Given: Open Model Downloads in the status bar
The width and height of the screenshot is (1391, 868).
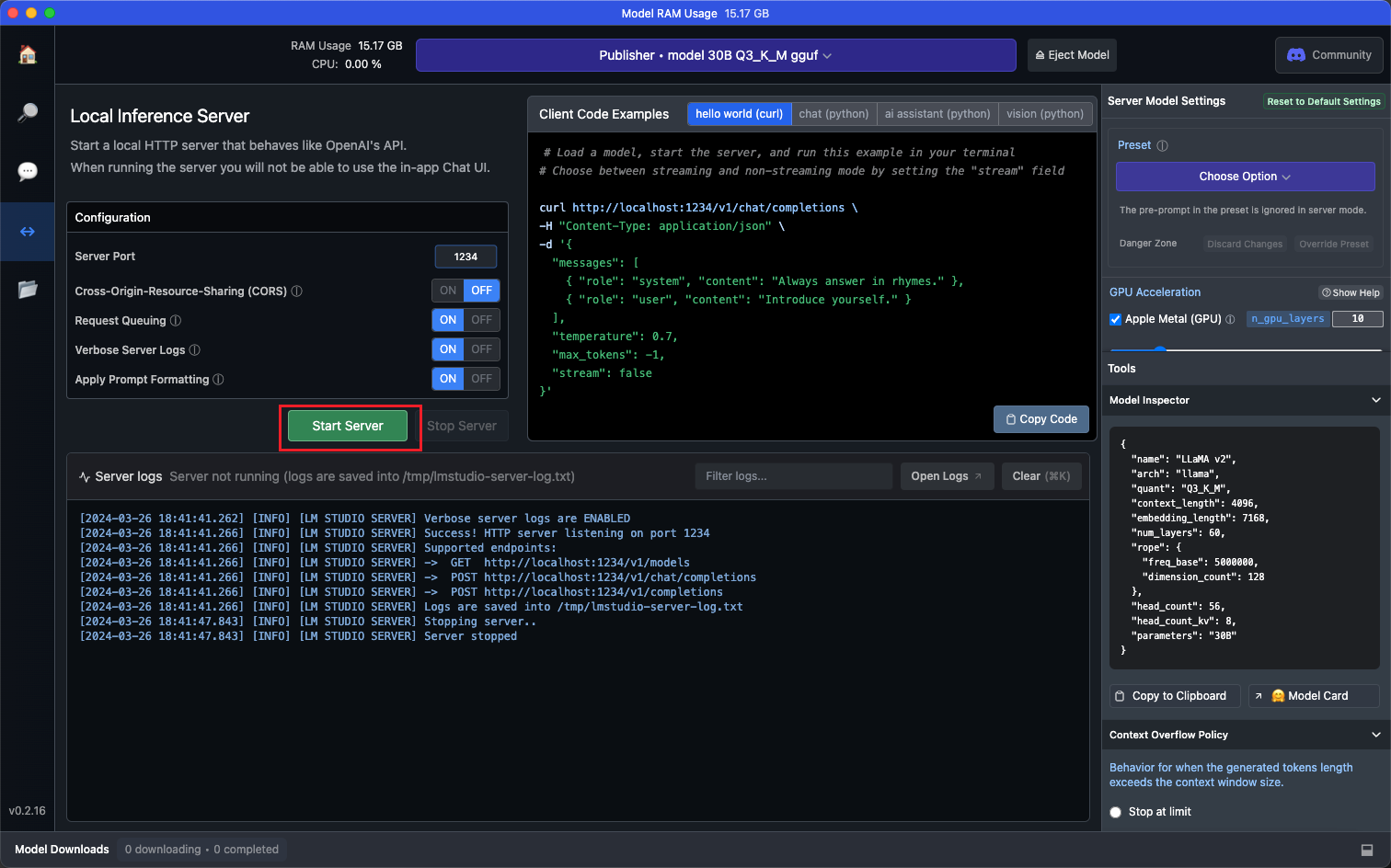Looking at the screenshot, I should click(62, 850).
